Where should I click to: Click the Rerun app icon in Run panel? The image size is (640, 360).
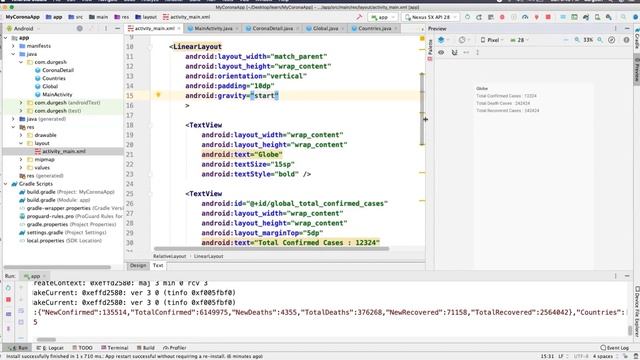(x=8, y=288)
